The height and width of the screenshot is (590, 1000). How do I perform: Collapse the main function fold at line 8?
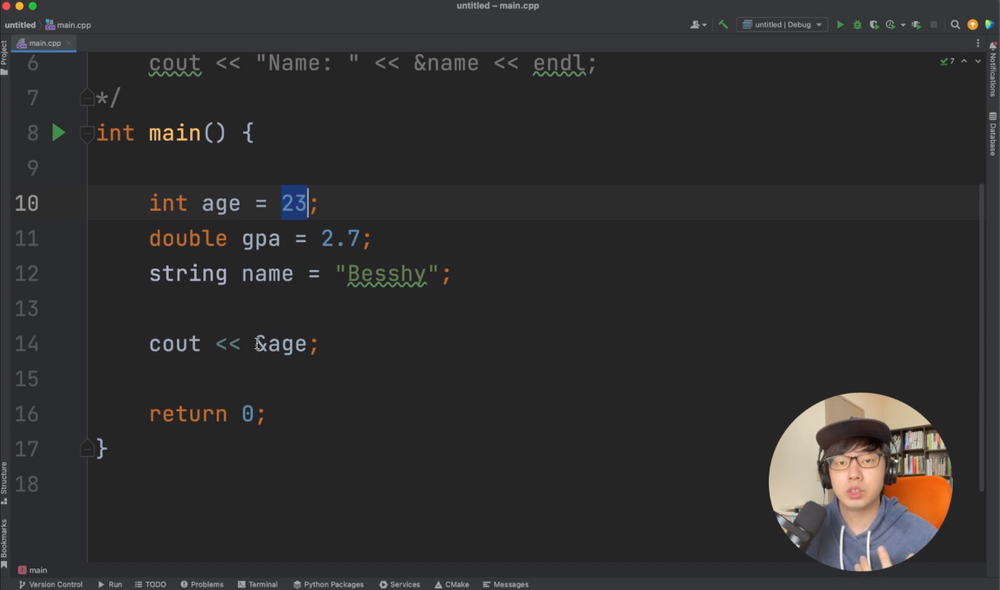pyautogui.click(x=87, y=133)
